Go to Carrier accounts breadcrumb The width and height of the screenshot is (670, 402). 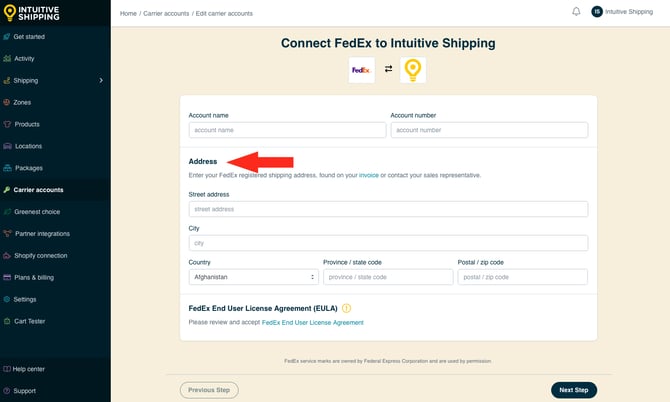click(x=166, y=13)
